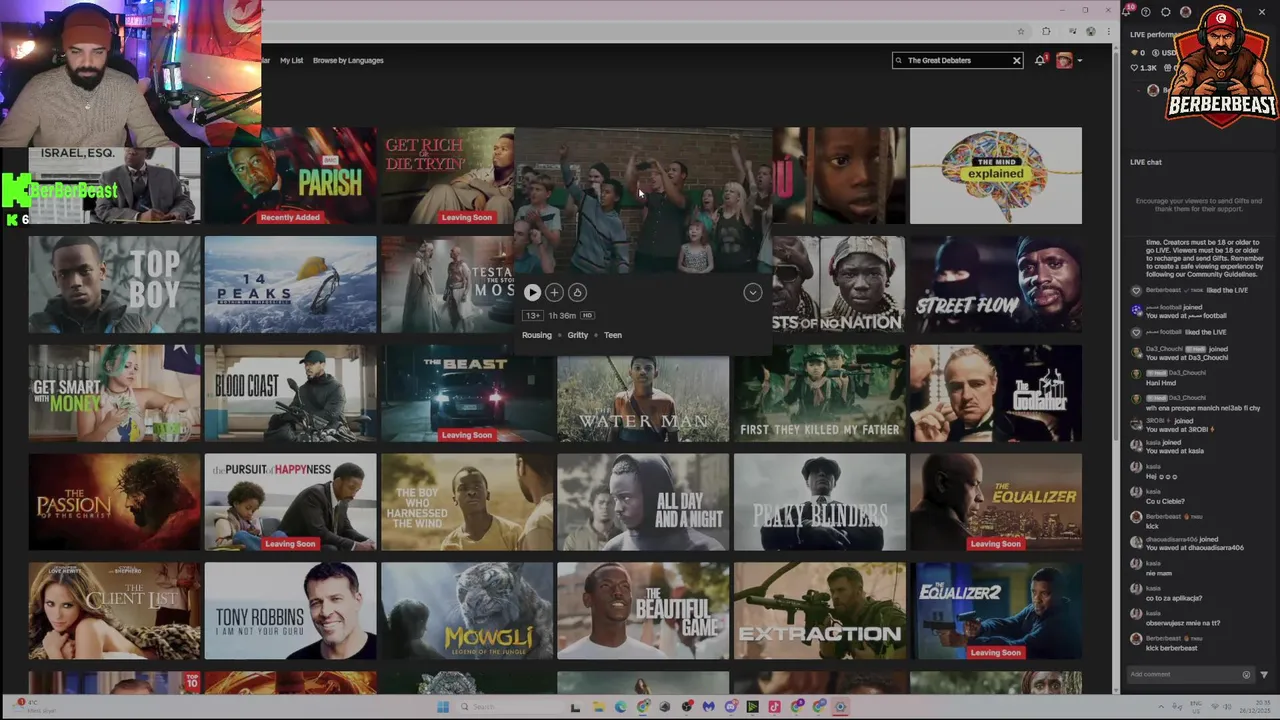
Task: Open The Pursuit of Happyness
Action: (x=290, y=502)
